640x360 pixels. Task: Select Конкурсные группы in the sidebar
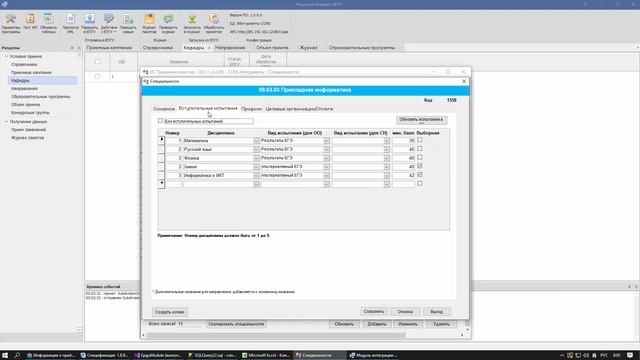pyautogui.click(x=30, y=113)
